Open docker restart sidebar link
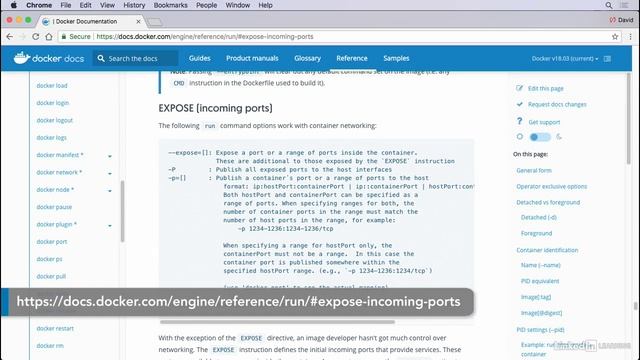 (x=55, y=329)
